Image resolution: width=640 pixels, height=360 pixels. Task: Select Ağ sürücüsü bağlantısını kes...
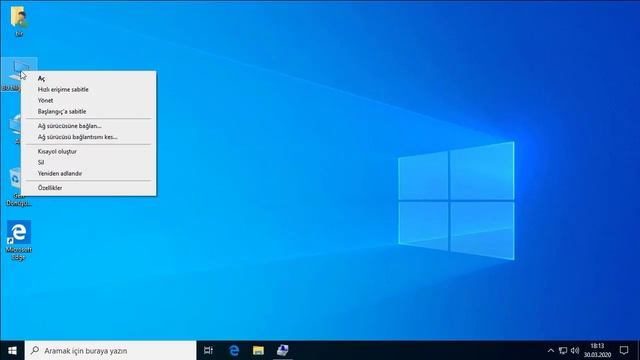point(89,137)
